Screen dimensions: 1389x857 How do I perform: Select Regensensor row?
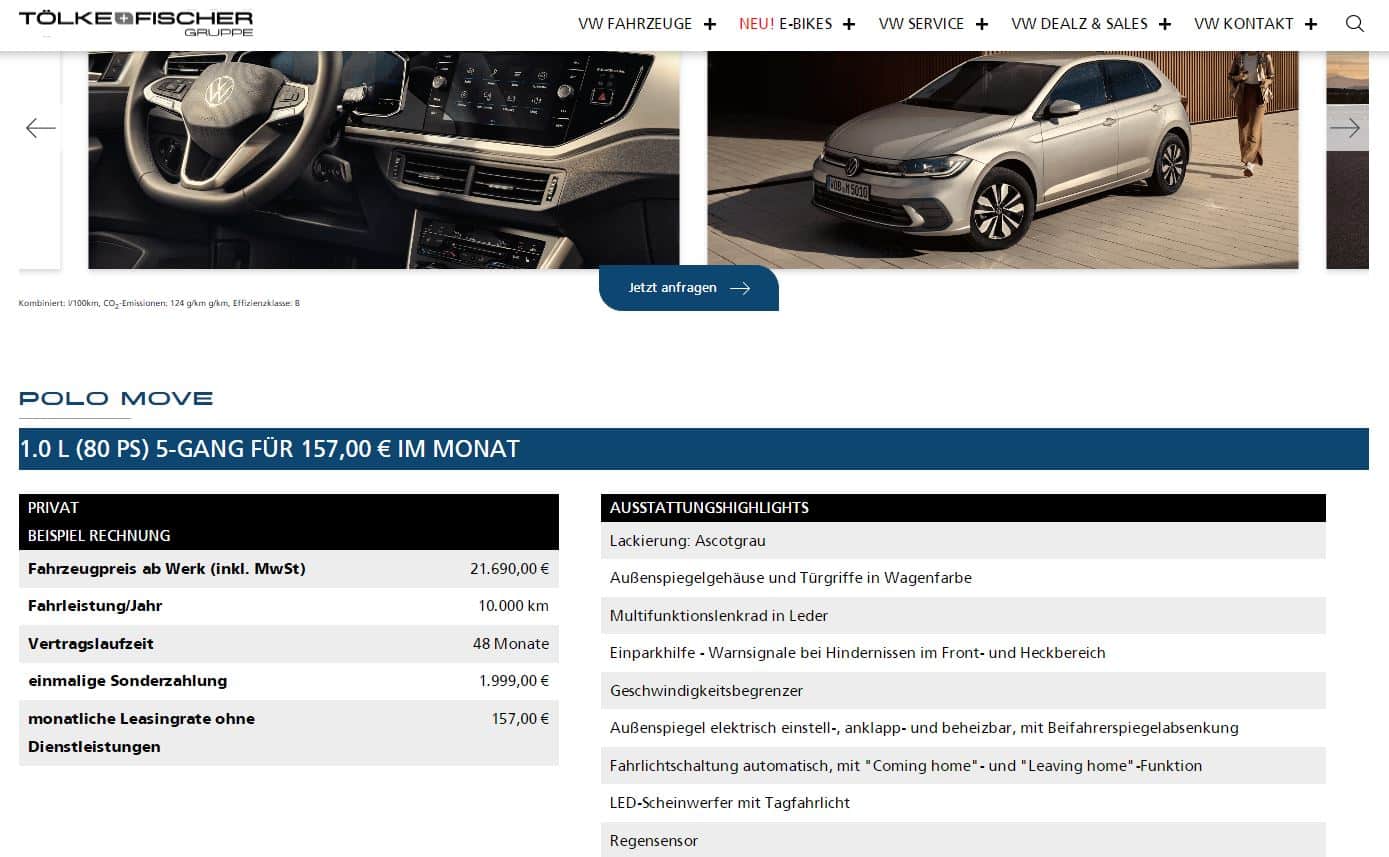[963, 840]
